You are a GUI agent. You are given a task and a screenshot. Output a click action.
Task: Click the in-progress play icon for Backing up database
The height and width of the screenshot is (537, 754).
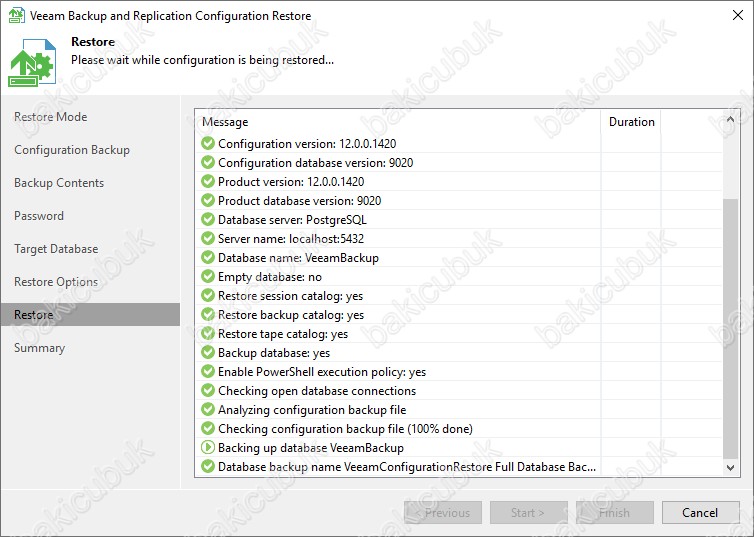[x=208, y=448]
